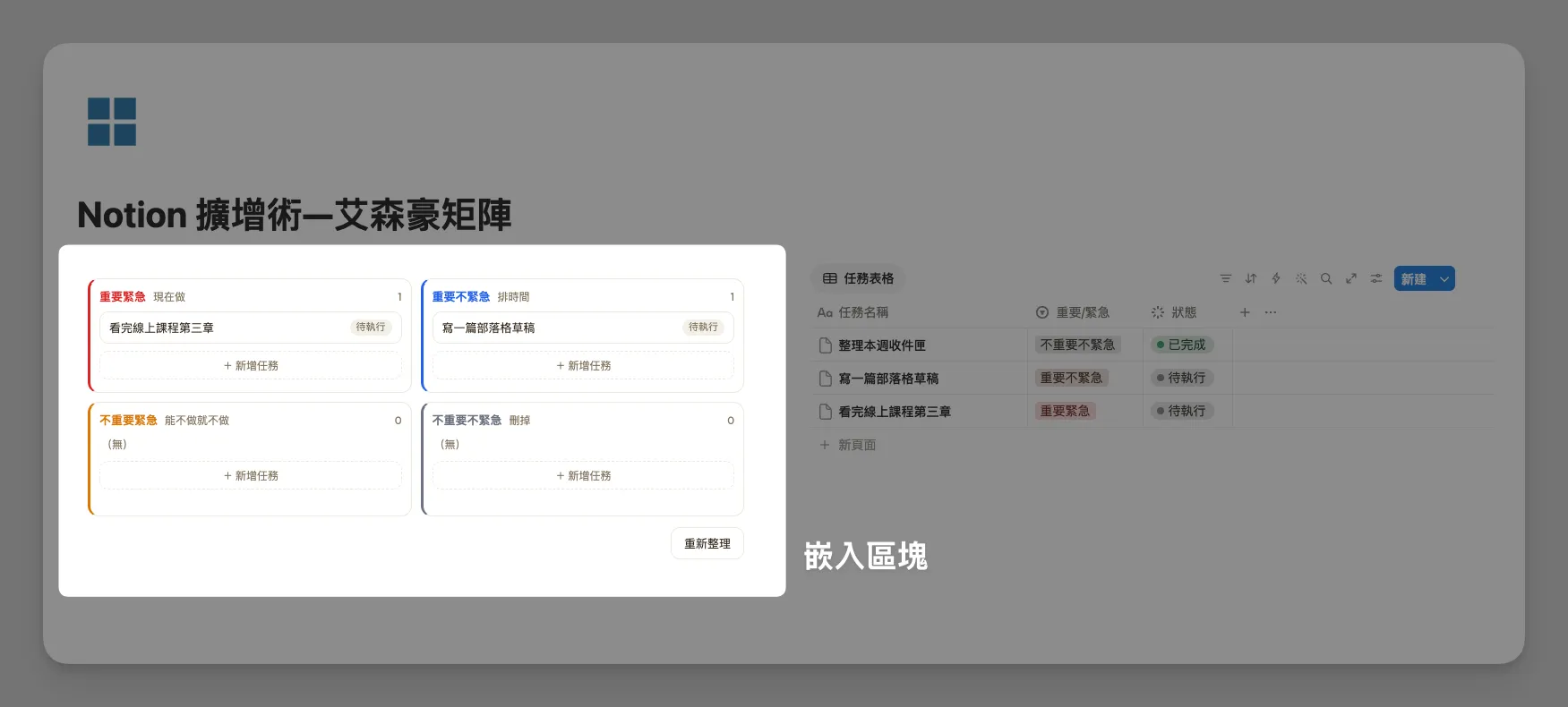Click the blue 新建 button
The width and height of the screenshot is (1568, 707).
(1413, 279)
